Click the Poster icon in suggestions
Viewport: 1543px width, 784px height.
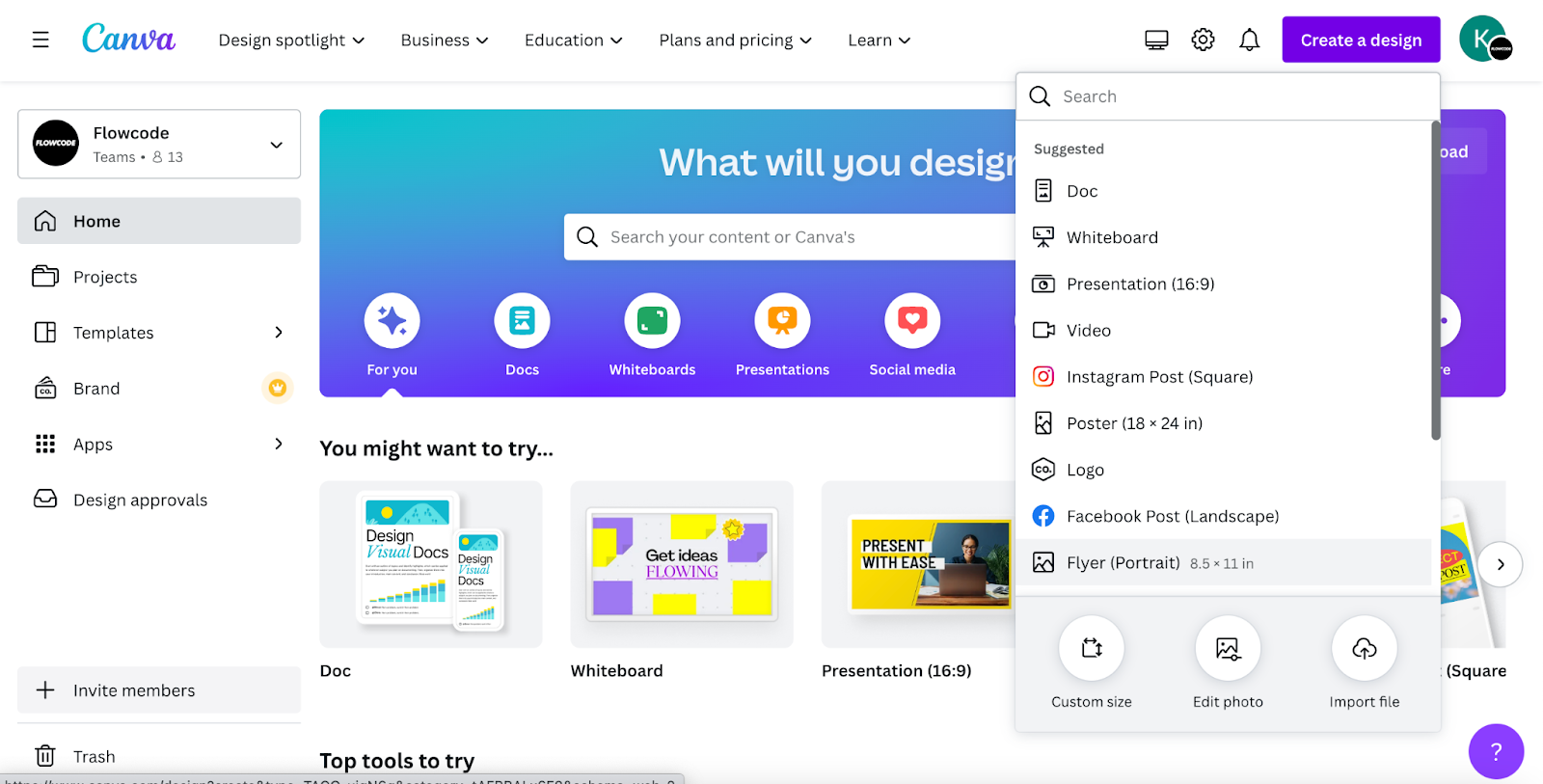[1043, 422]
